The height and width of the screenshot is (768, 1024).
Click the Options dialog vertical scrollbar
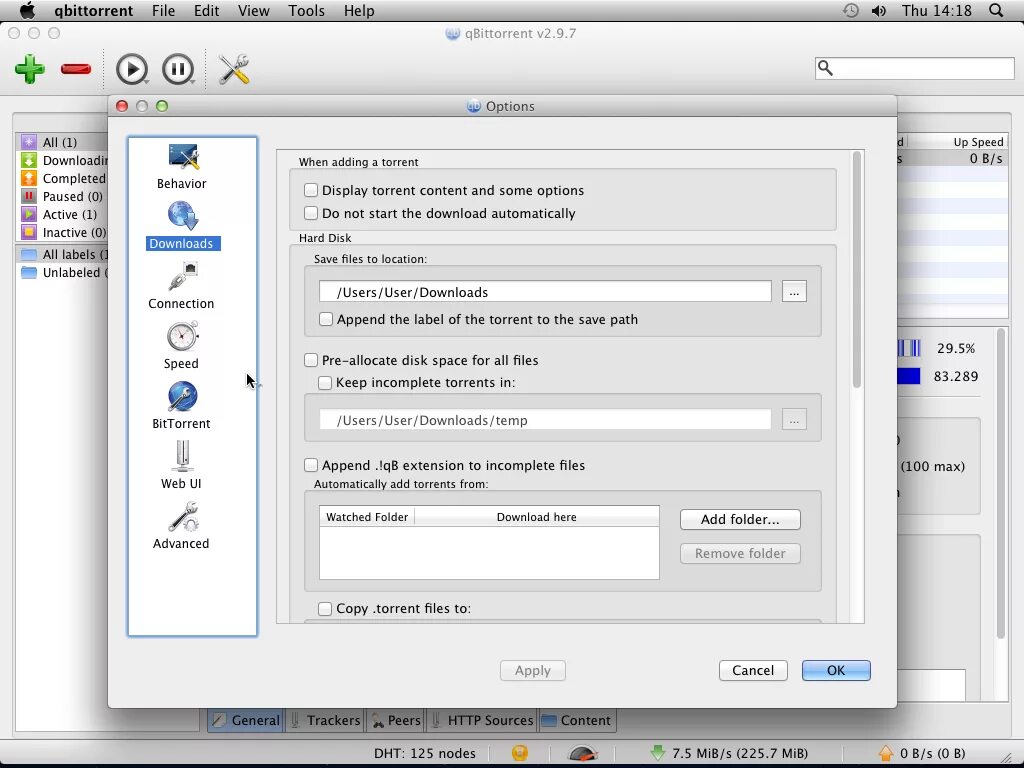point(857,271)
